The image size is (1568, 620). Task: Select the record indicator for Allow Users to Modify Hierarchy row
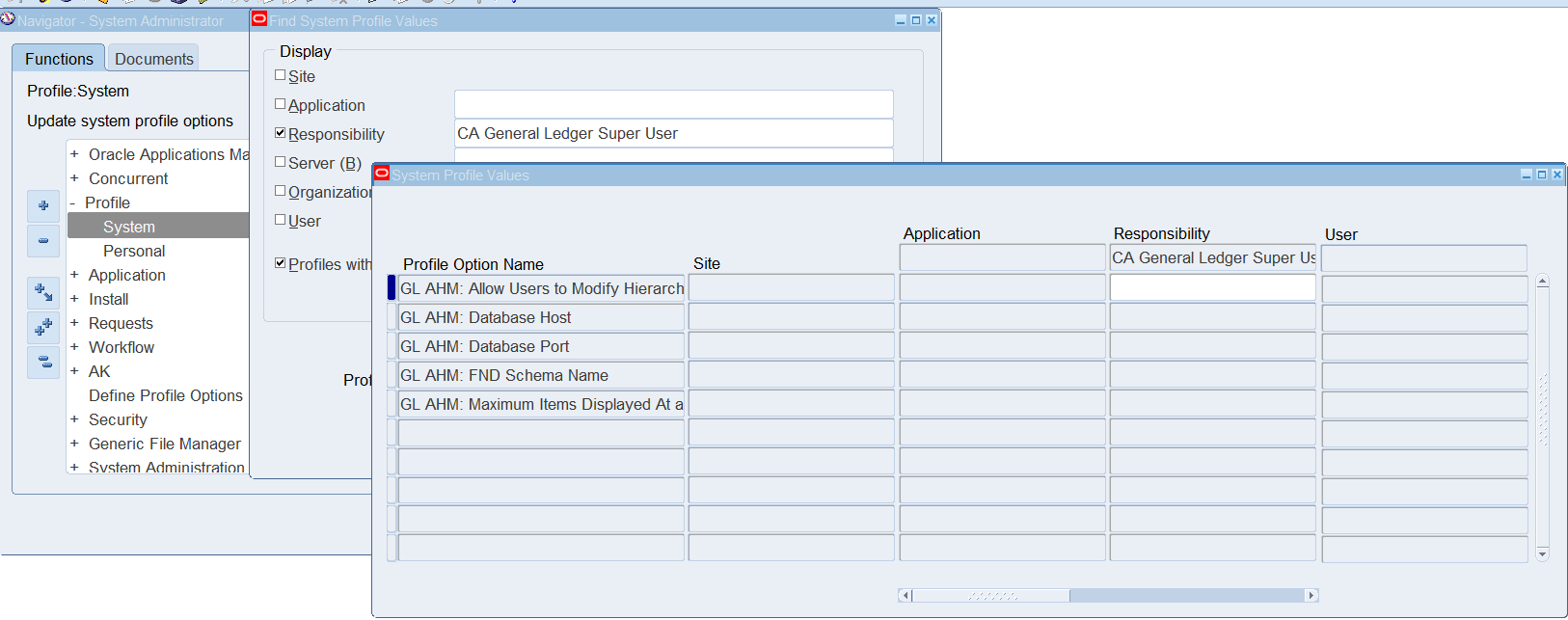point(392,287)
